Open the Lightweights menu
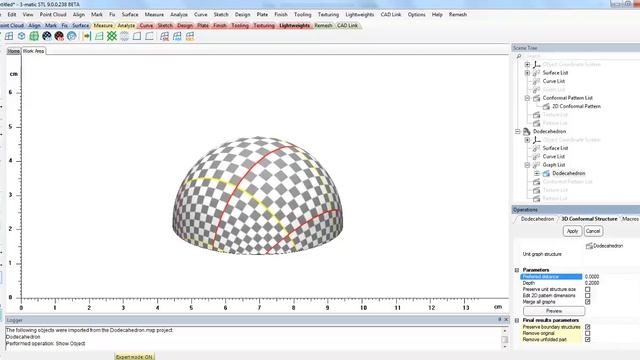 [359, 14]
